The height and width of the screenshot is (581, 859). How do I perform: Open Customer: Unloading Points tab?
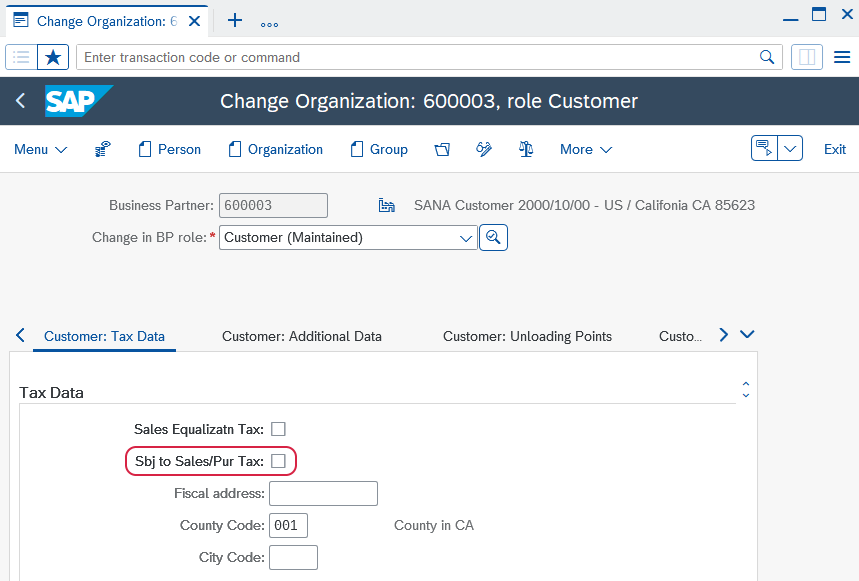527,336
